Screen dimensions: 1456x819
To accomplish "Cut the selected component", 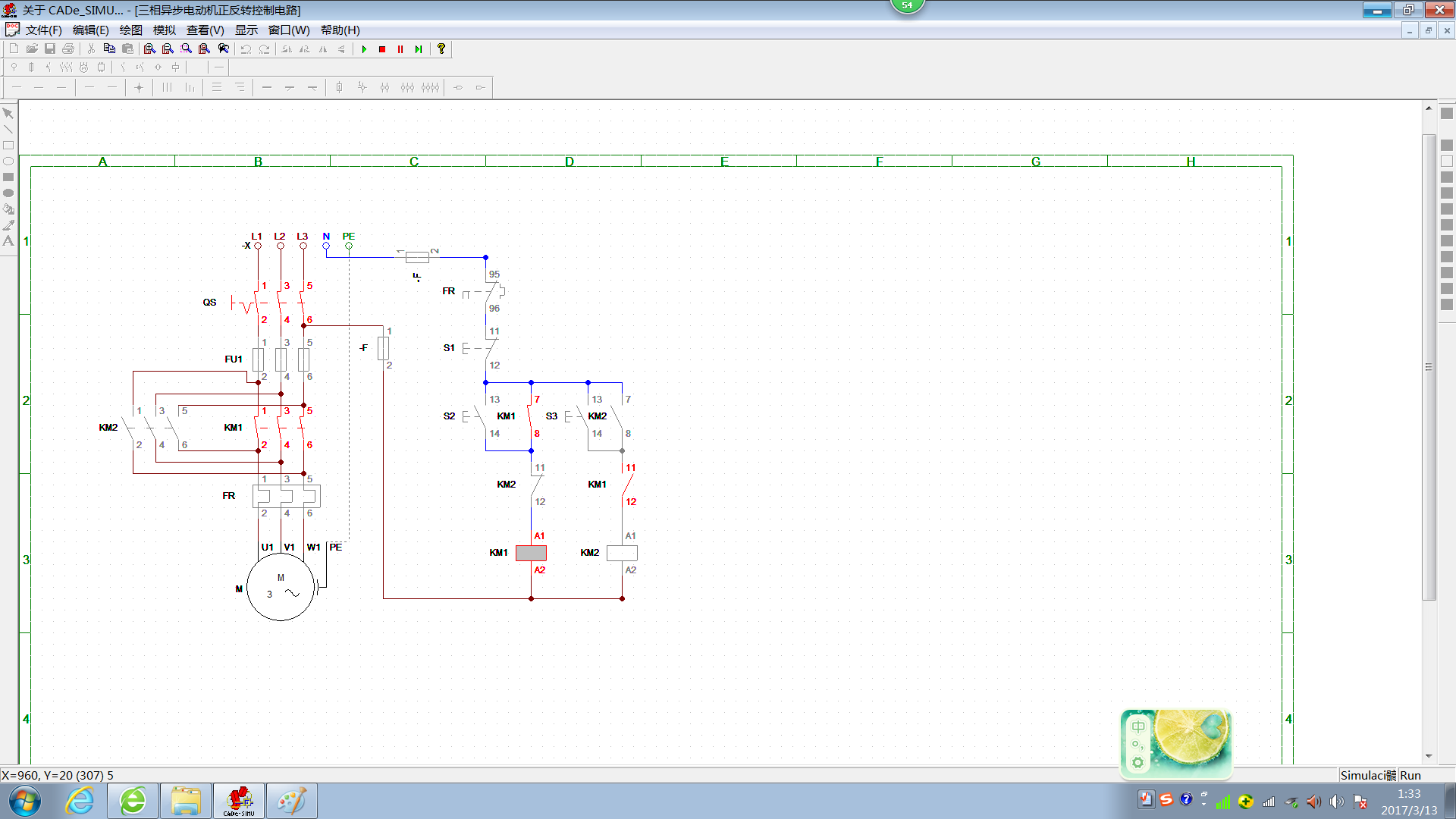I will (91, 49).
